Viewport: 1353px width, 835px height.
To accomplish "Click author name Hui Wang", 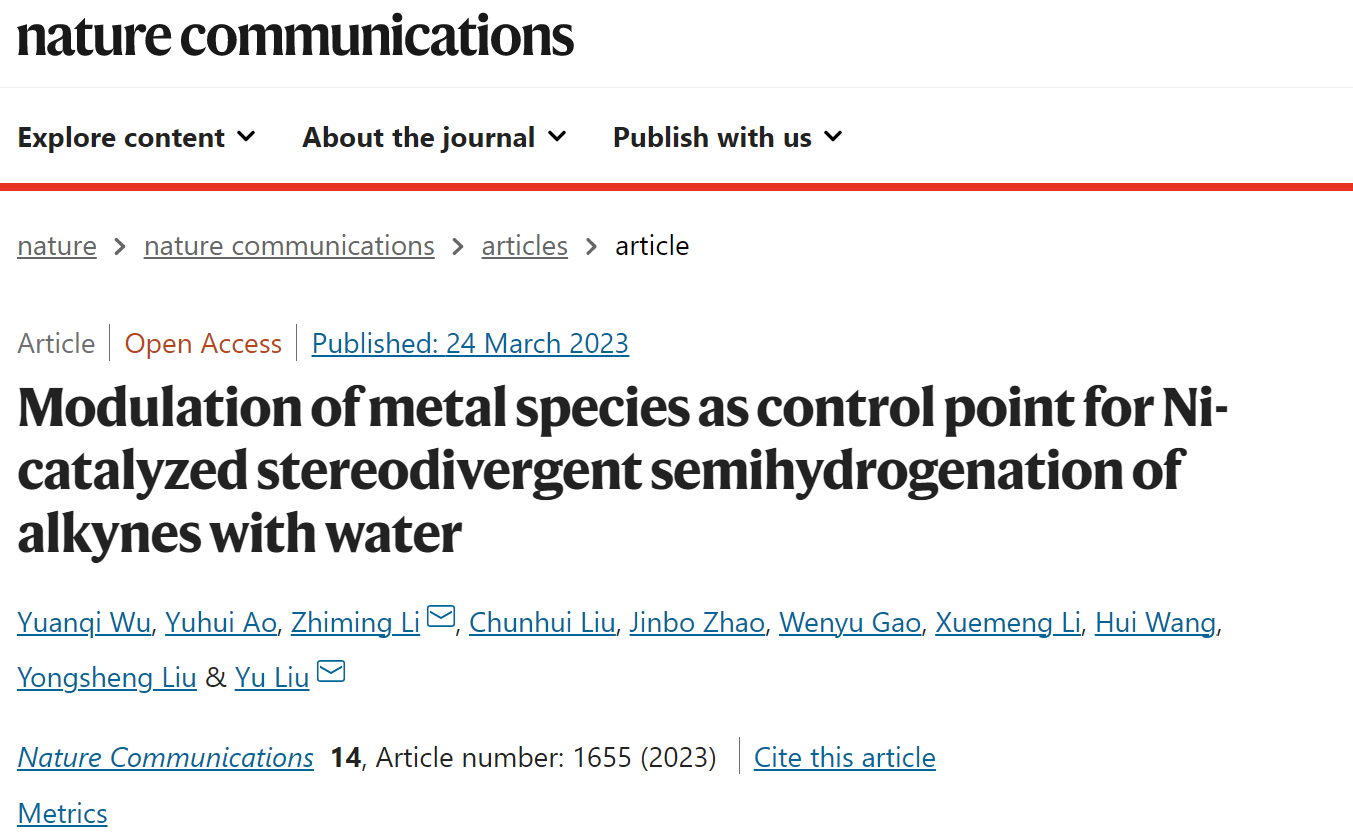I will click(1156, 622).
